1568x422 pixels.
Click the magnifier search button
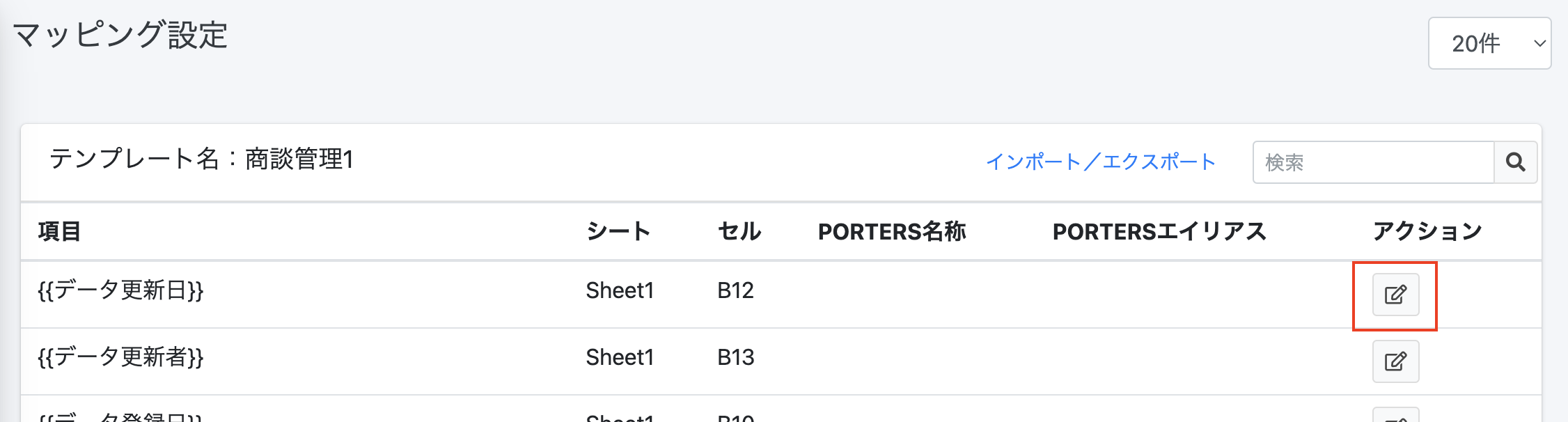[x=1515, y=162]
